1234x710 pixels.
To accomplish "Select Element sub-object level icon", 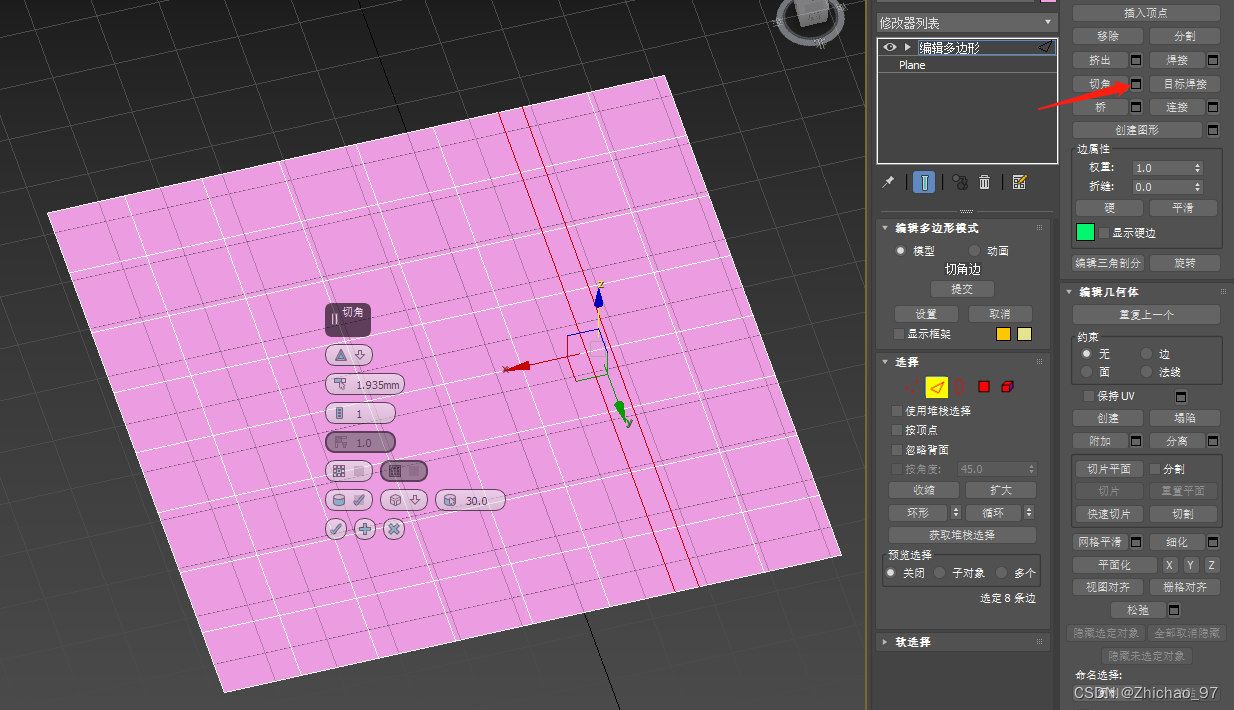I will (1007, 386).
